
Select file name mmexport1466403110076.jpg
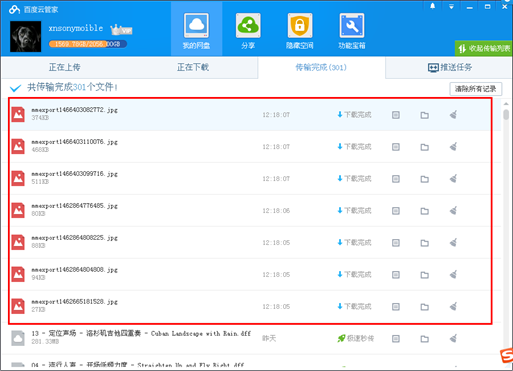pos(74,142)
